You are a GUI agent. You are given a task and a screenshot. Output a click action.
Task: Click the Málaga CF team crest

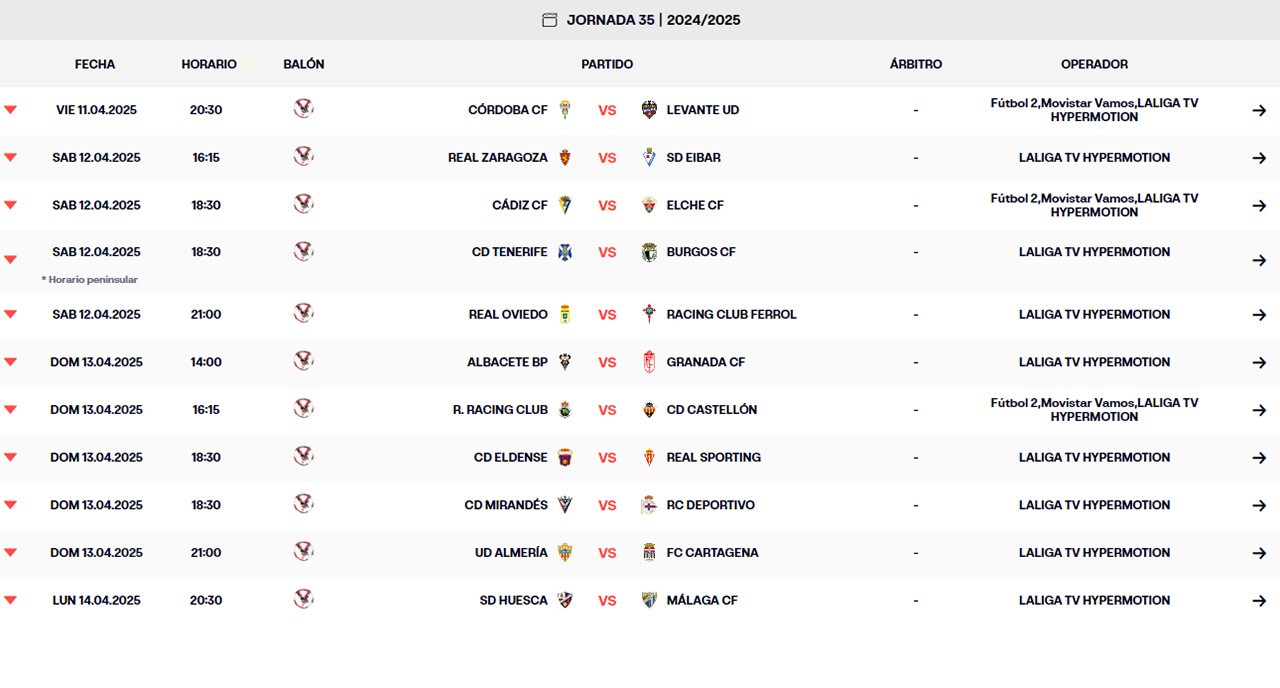coord(649,600)
